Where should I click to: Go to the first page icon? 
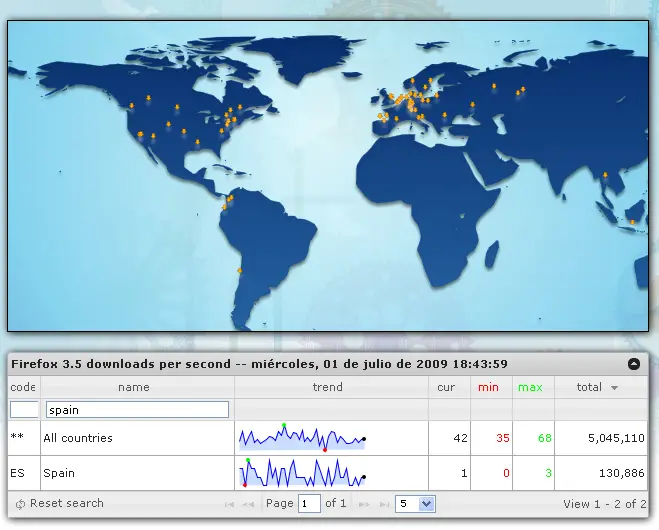229,504
